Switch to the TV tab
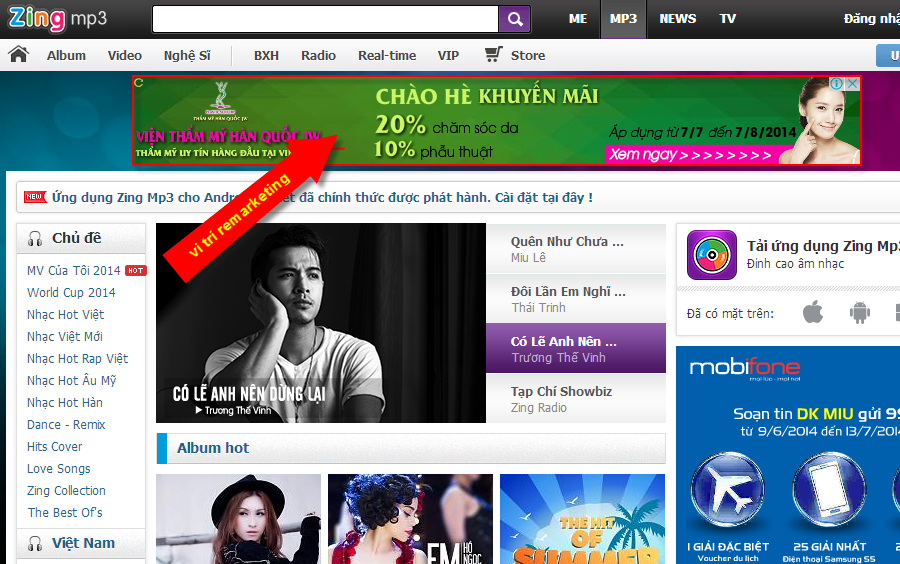Viewport: 900px width, 564px height. point(728,19)
